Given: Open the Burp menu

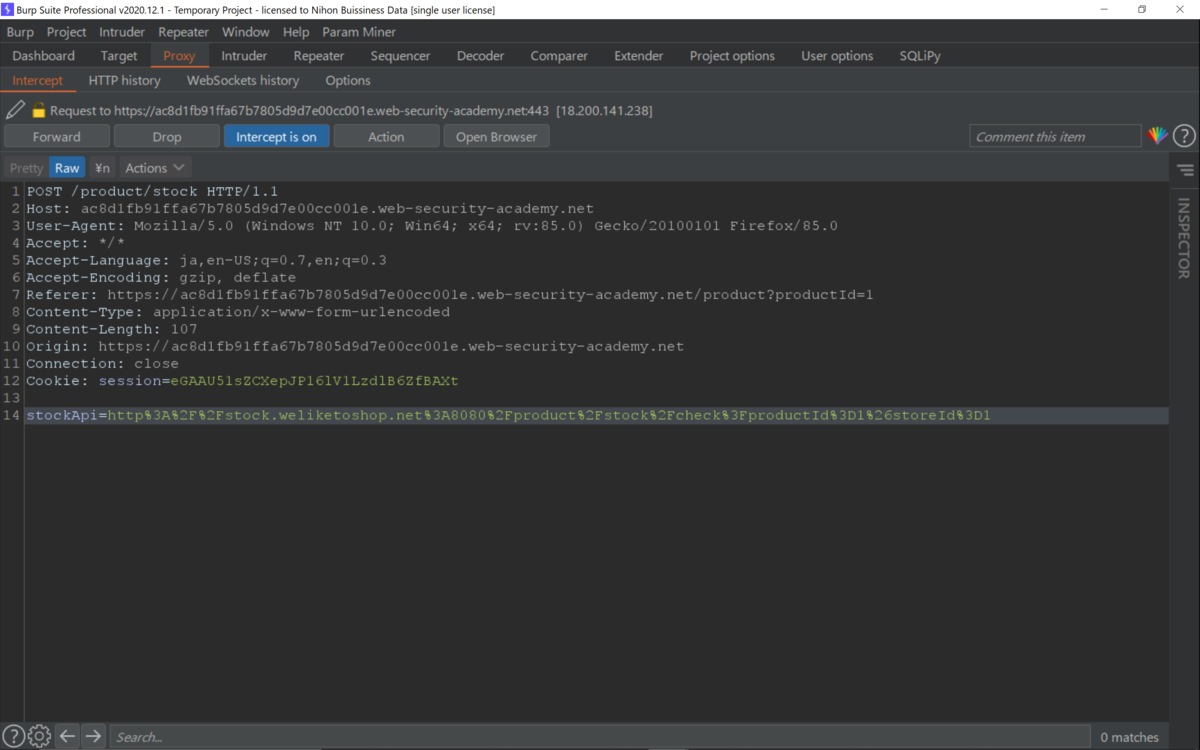Looking at the screenshot, I should (x=20, y=32).
